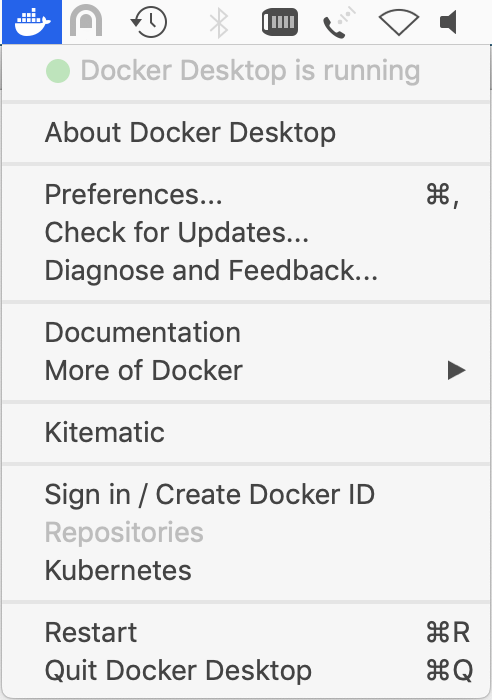Open More of Docker menu entry
The height and width of the screenshot is (700, 492).
coord(246,371)
